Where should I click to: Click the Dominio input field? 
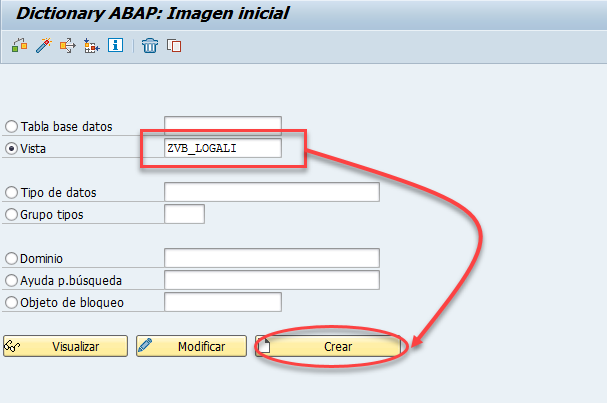pos(272,258)
